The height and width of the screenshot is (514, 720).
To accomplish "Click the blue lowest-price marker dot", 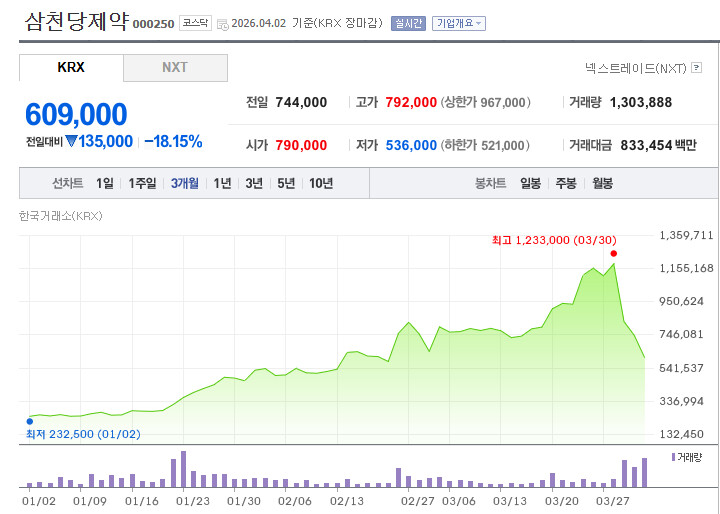I will [x=30, y=421].
